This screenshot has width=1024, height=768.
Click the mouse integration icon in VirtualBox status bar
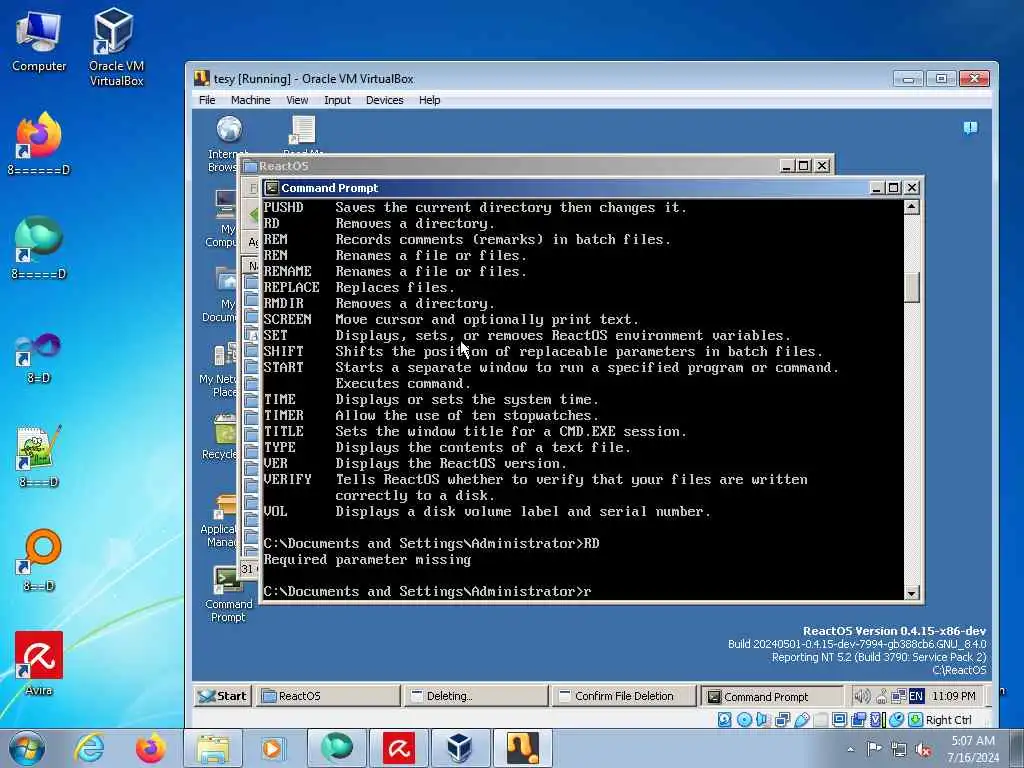pyautogui.click(x=897, y=720)
